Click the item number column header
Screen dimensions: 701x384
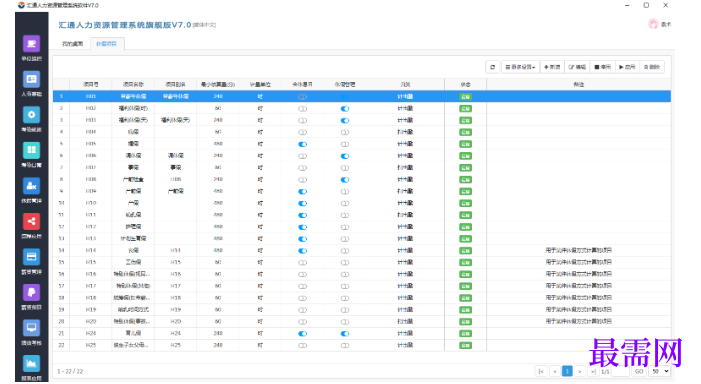pos(91,84)
